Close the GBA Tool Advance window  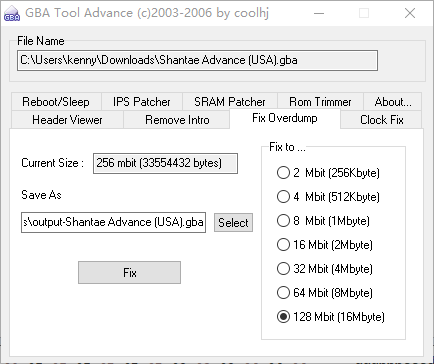410,13
